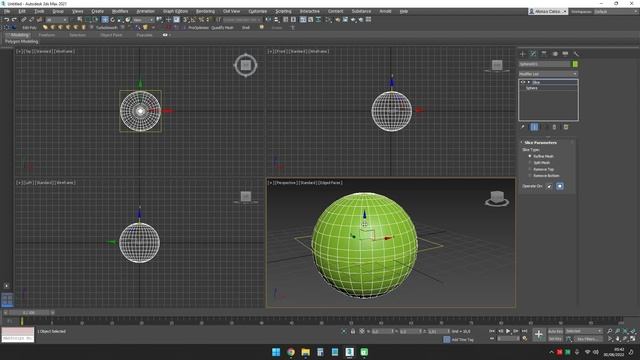Remove modifier from the stack (trash icon)
This screenshot has width=640, height=360.
pos(554,127)
